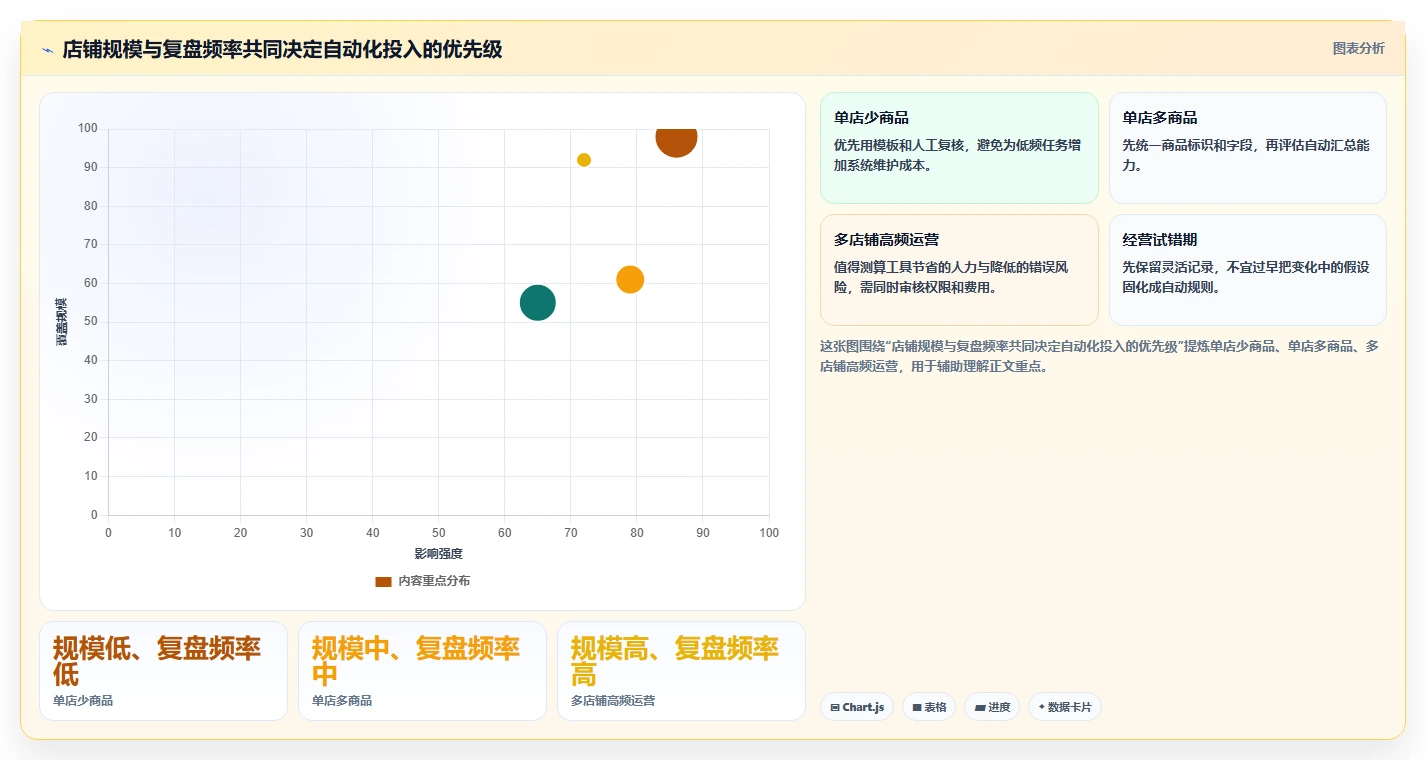Click the lightning icon beside the title
1426x760 pixels.
pos(47,50)
